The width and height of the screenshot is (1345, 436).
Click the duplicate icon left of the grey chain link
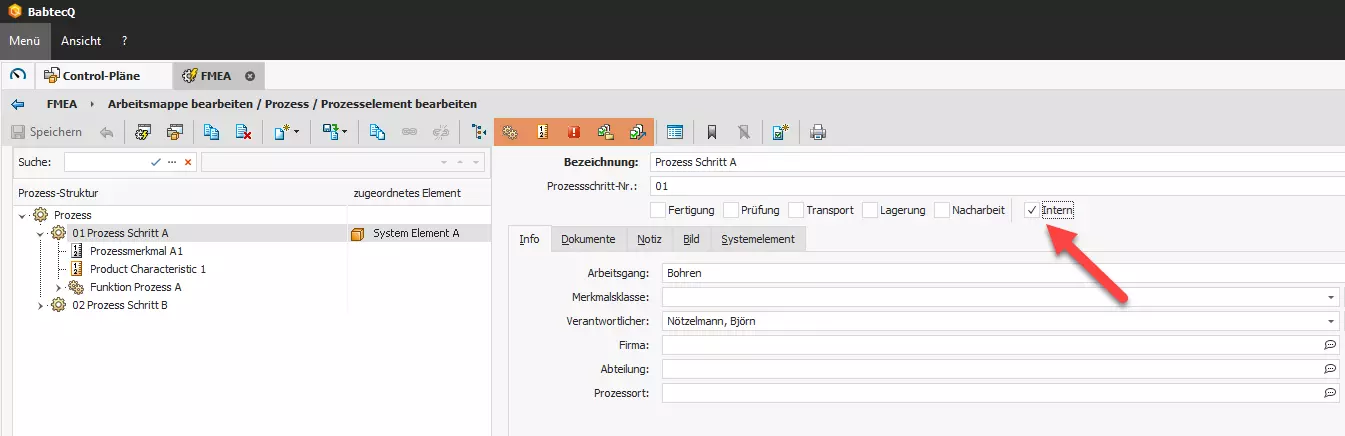[x=377, y=132]
